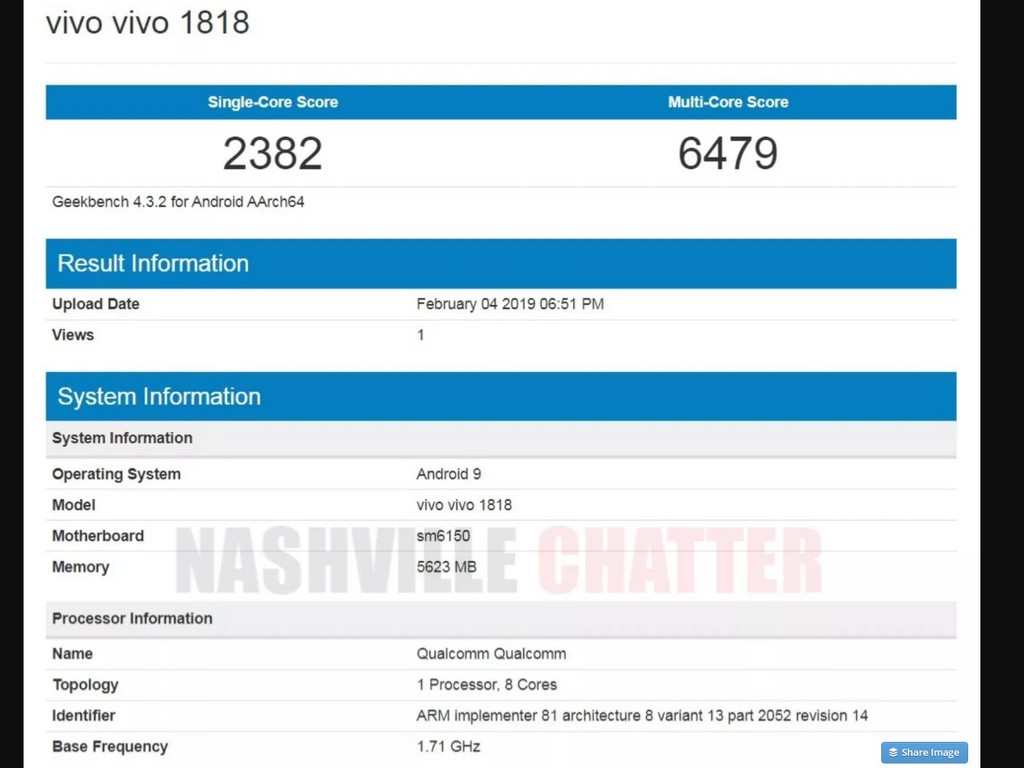
Task: Click the Geekbench 4.3.2 for Android AArch64 text
Action: tap(178, 202)
